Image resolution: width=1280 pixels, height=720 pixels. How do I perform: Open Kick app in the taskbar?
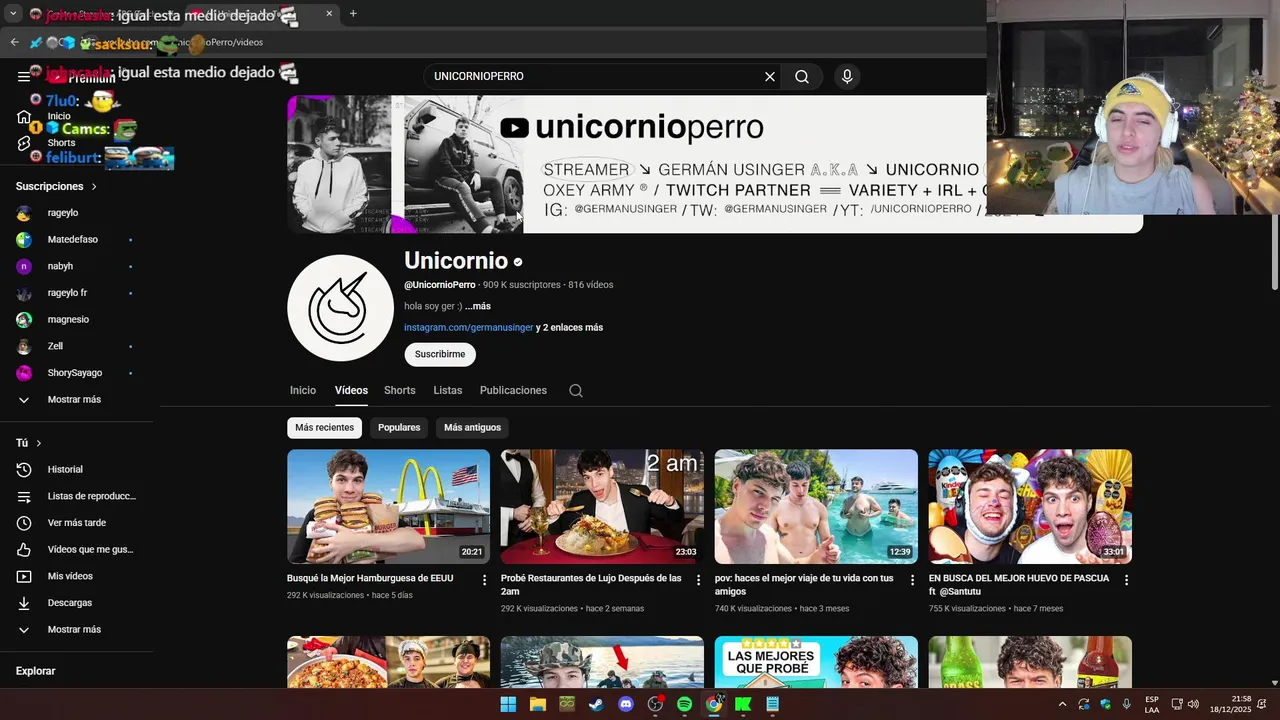[x=743, y=704]
